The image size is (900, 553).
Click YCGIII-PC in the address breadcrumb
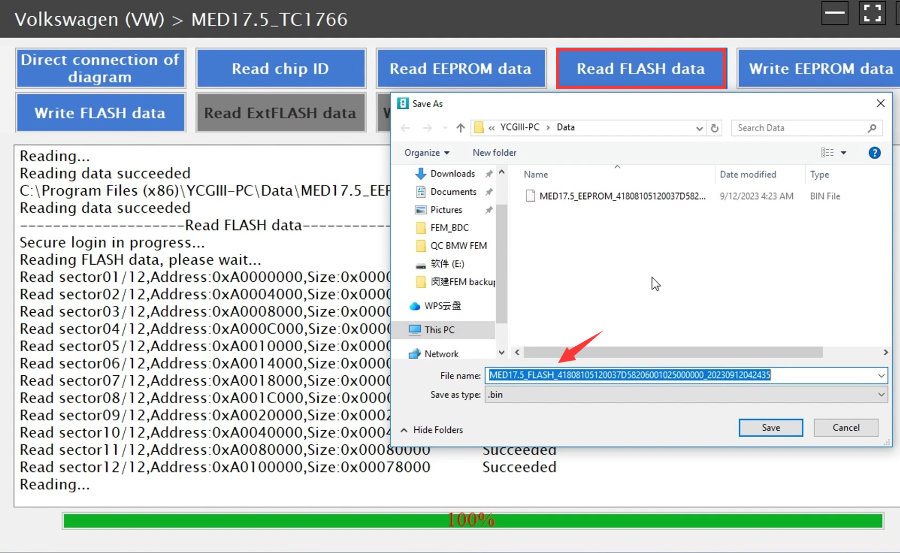pos(519,127)
